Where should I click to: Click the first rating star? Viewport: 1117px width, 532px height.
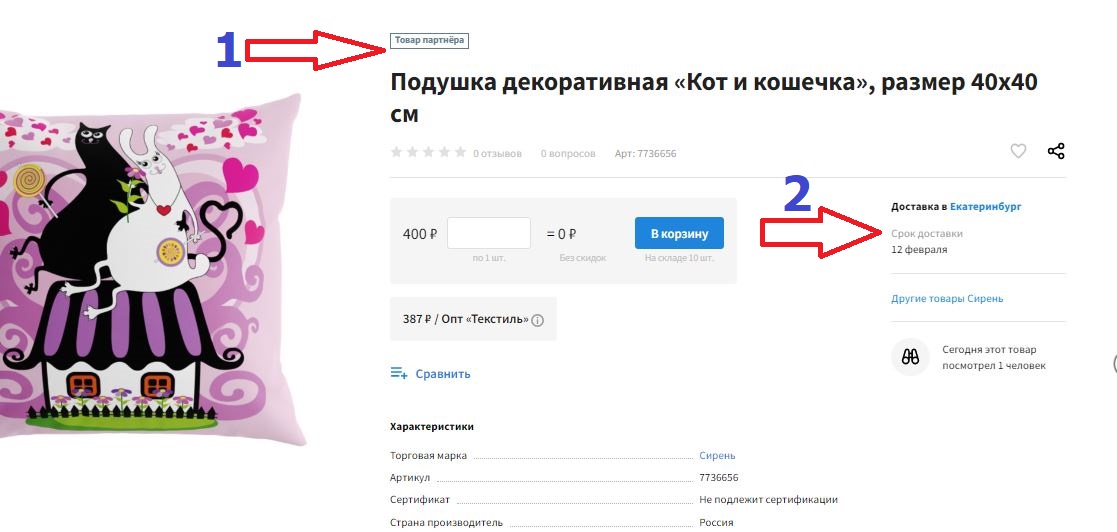pyautogui.click(x=397, y=152)
